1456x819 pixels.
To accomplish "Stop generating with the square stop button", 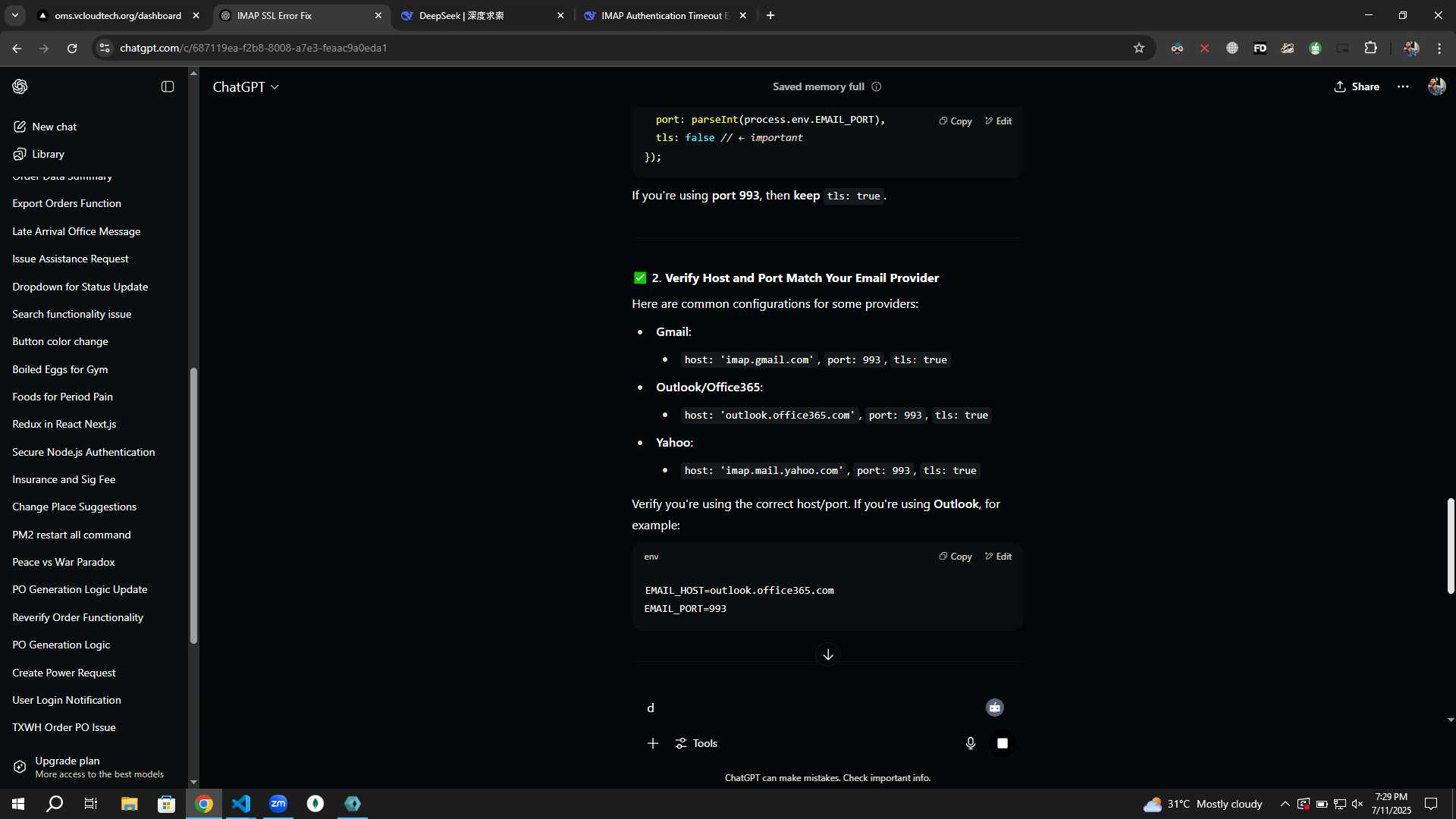I will 1003,743.
